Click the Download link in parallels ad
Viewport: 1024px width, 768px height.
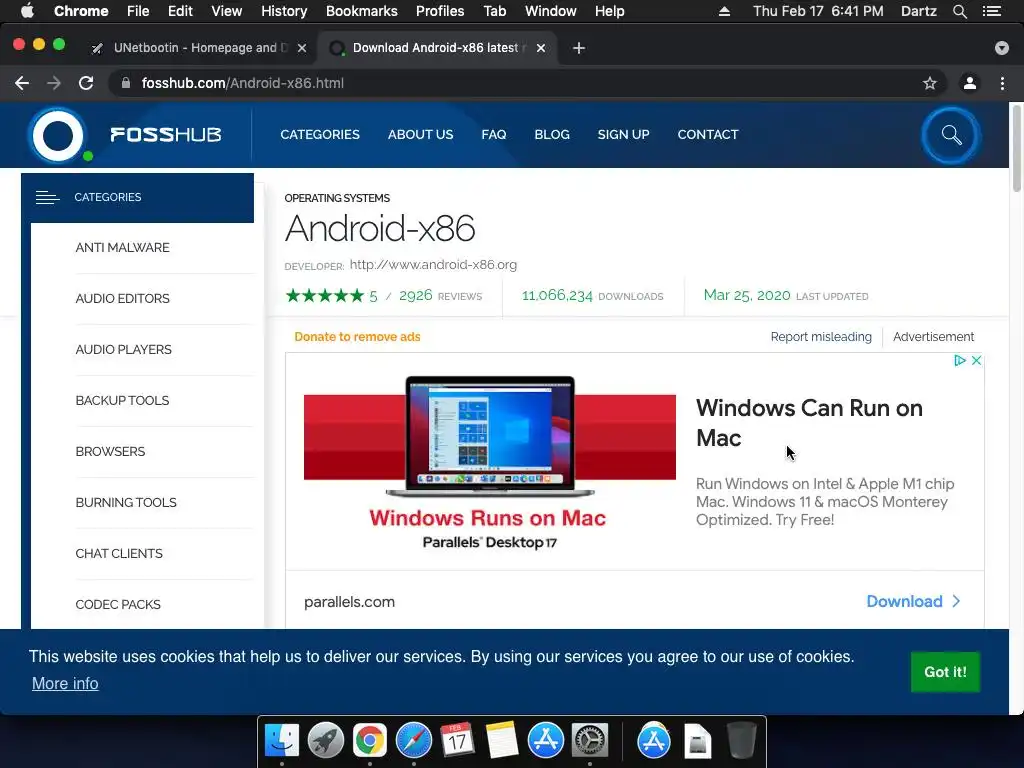pos(904,601)
